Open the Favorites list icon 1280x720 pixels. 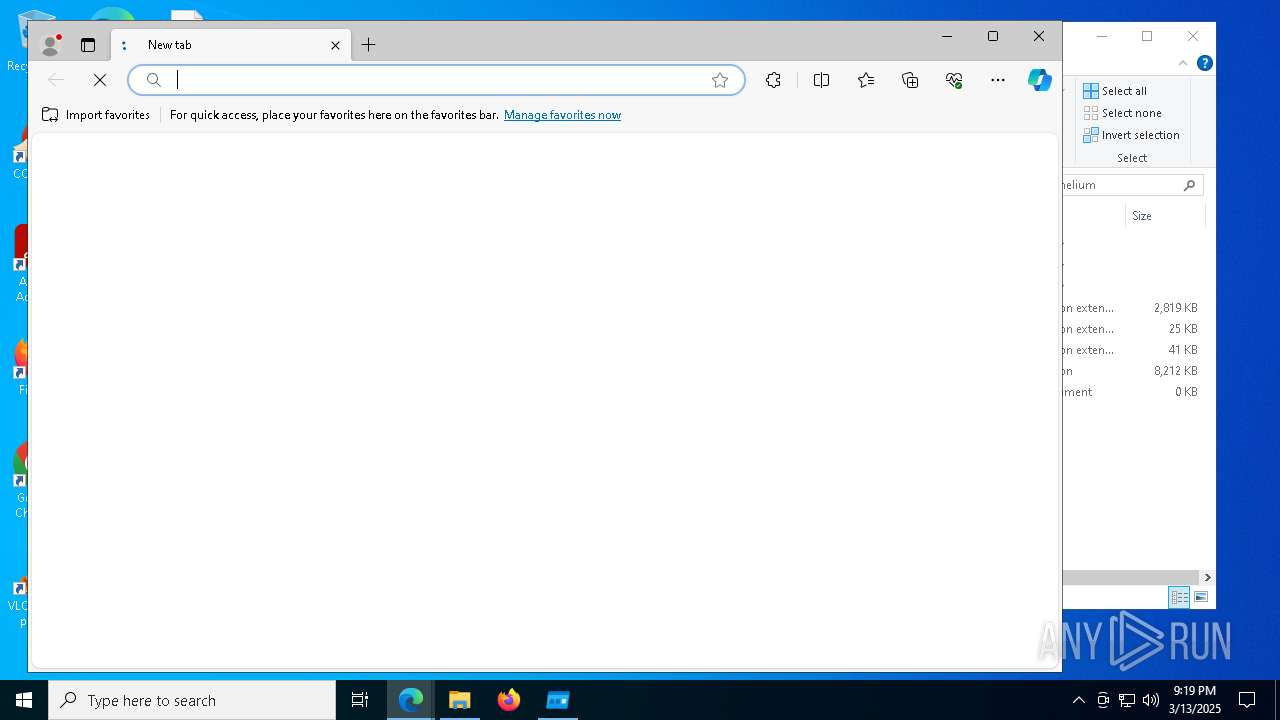point(866,80)
